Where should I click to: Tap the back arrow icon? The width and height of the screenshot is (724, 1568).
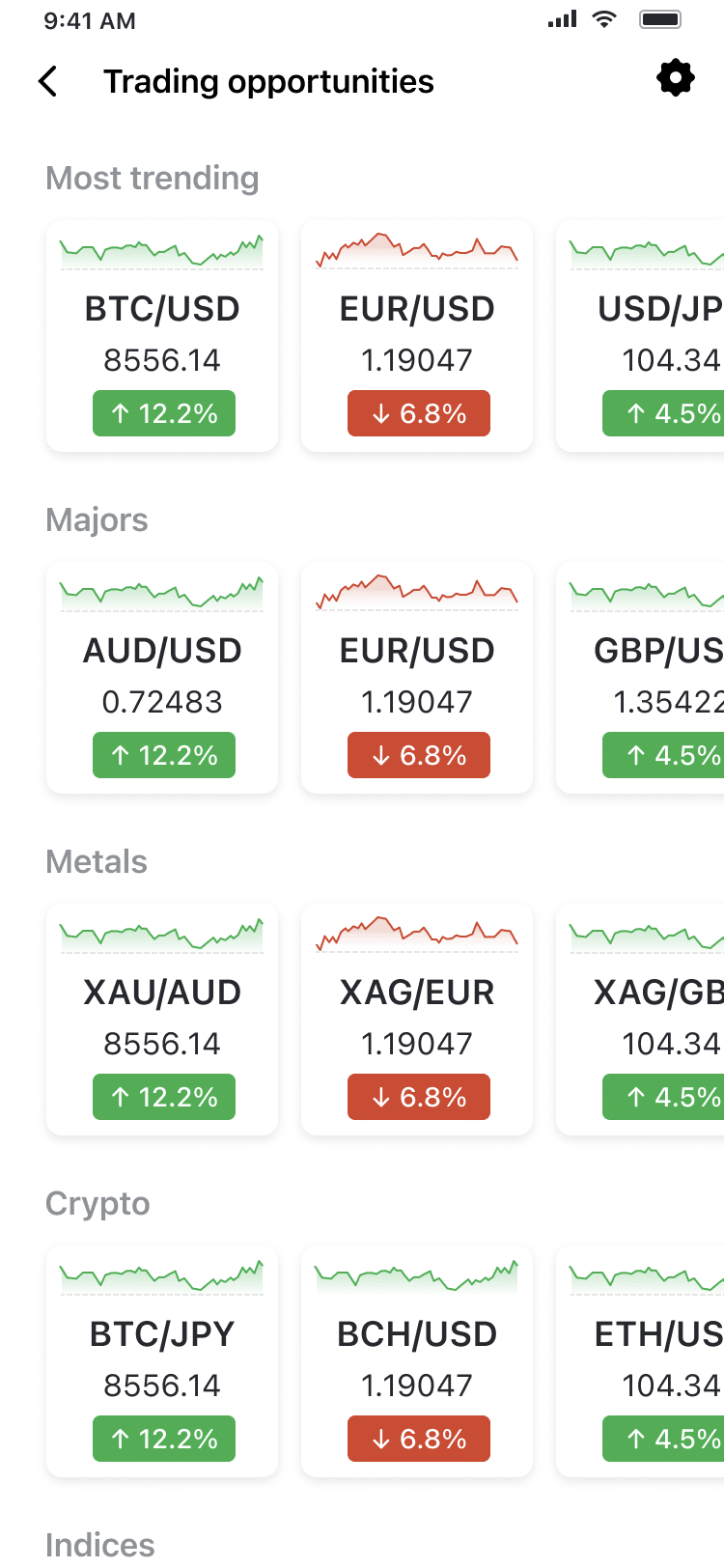tap(48, 82)
